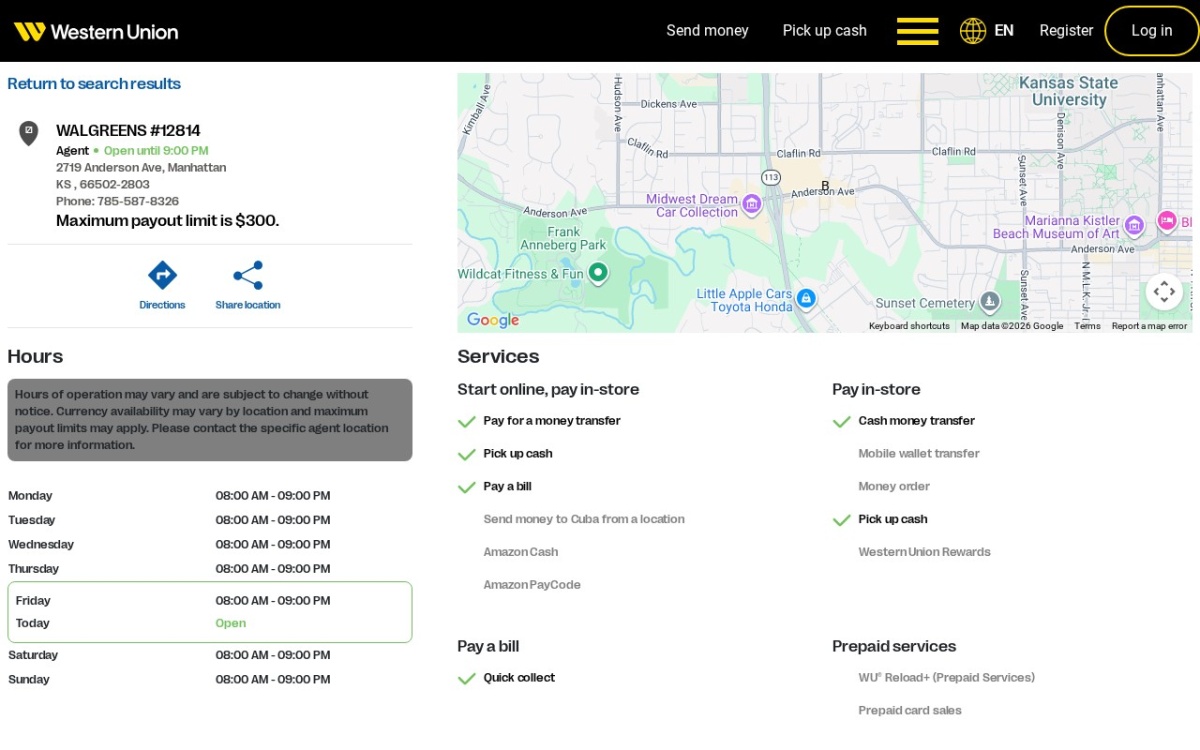Click the globe language icon
The height and width of the screenshot is (750, 1200).
point(973,31)
